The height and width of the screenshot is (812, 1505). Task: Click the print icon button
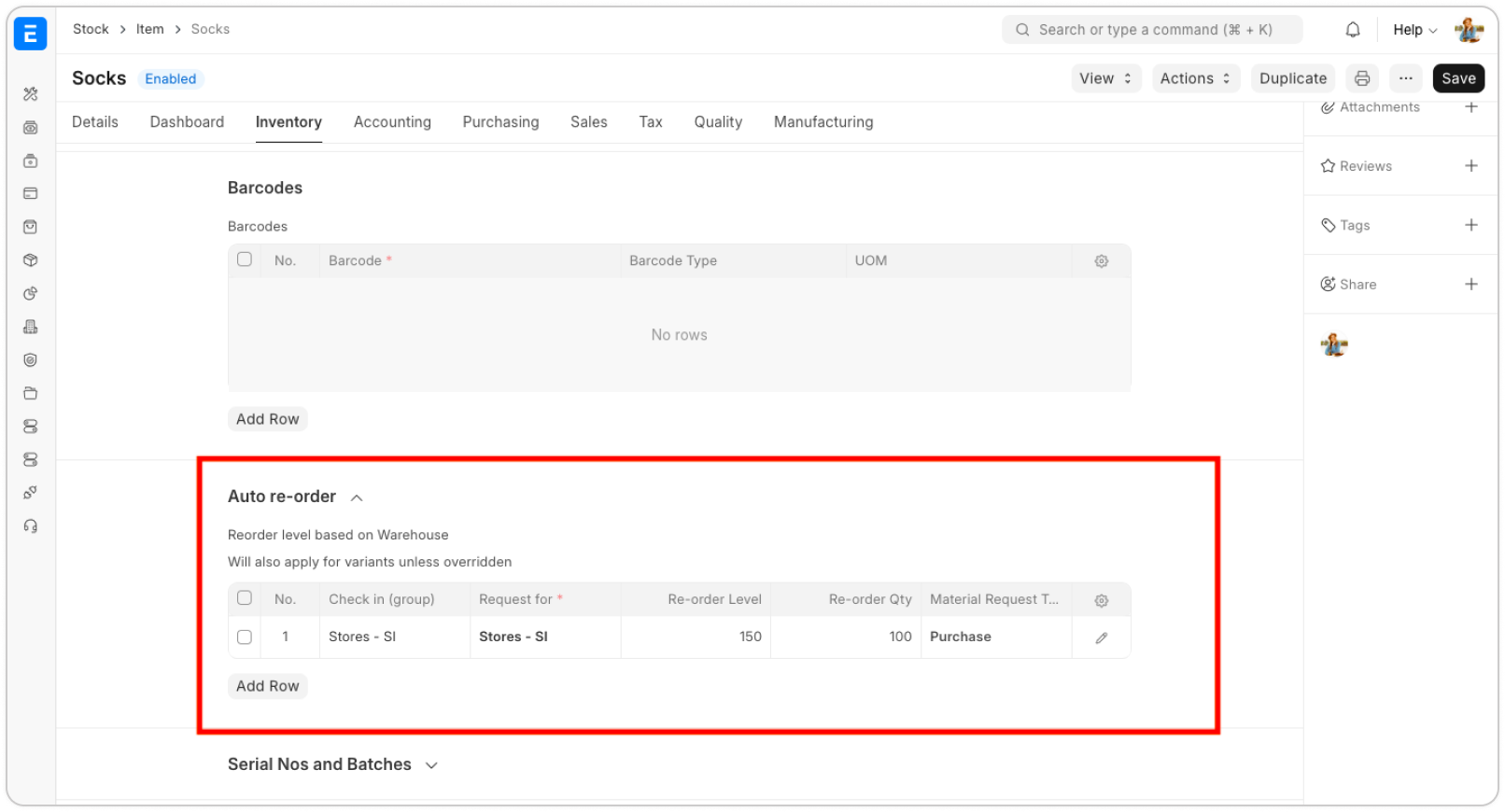1362,78
